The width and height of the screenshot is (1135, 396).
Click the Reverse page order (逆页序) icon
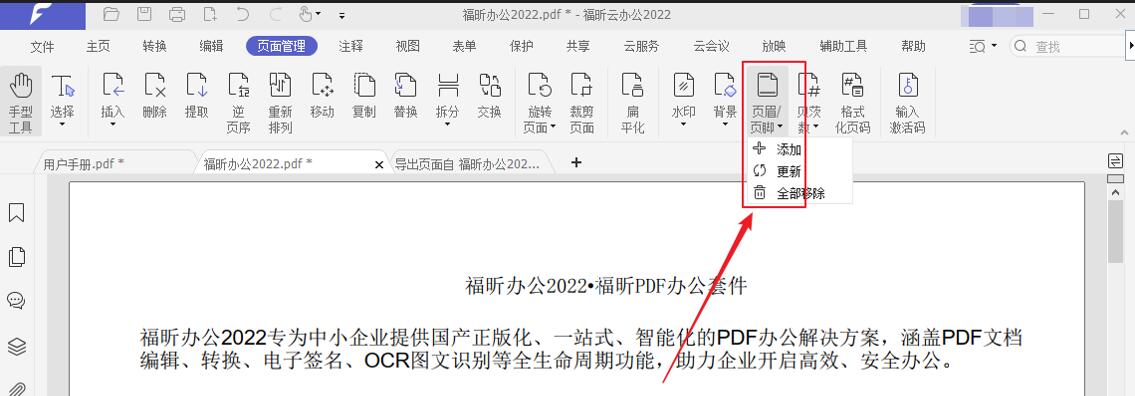[x=238, y=86]
